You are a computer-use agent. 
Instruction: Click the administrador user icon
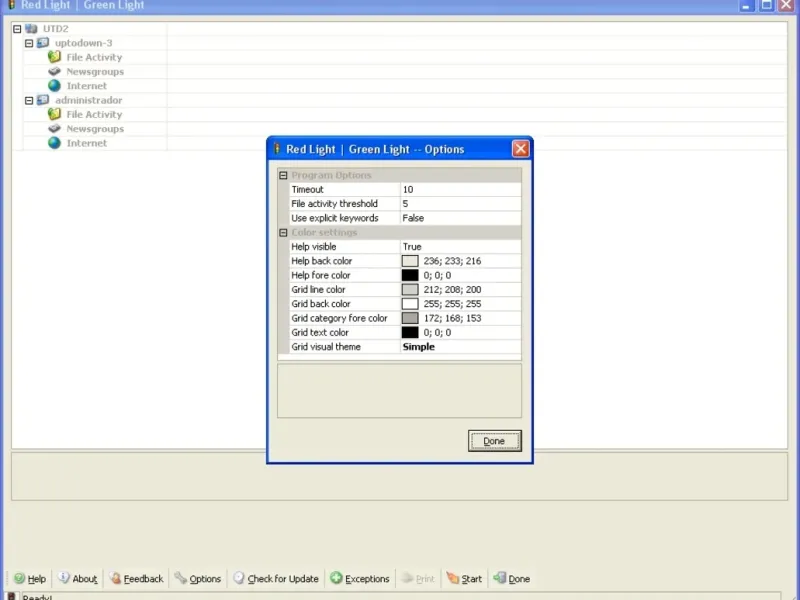pyautogui.click(x=43, y=100)
